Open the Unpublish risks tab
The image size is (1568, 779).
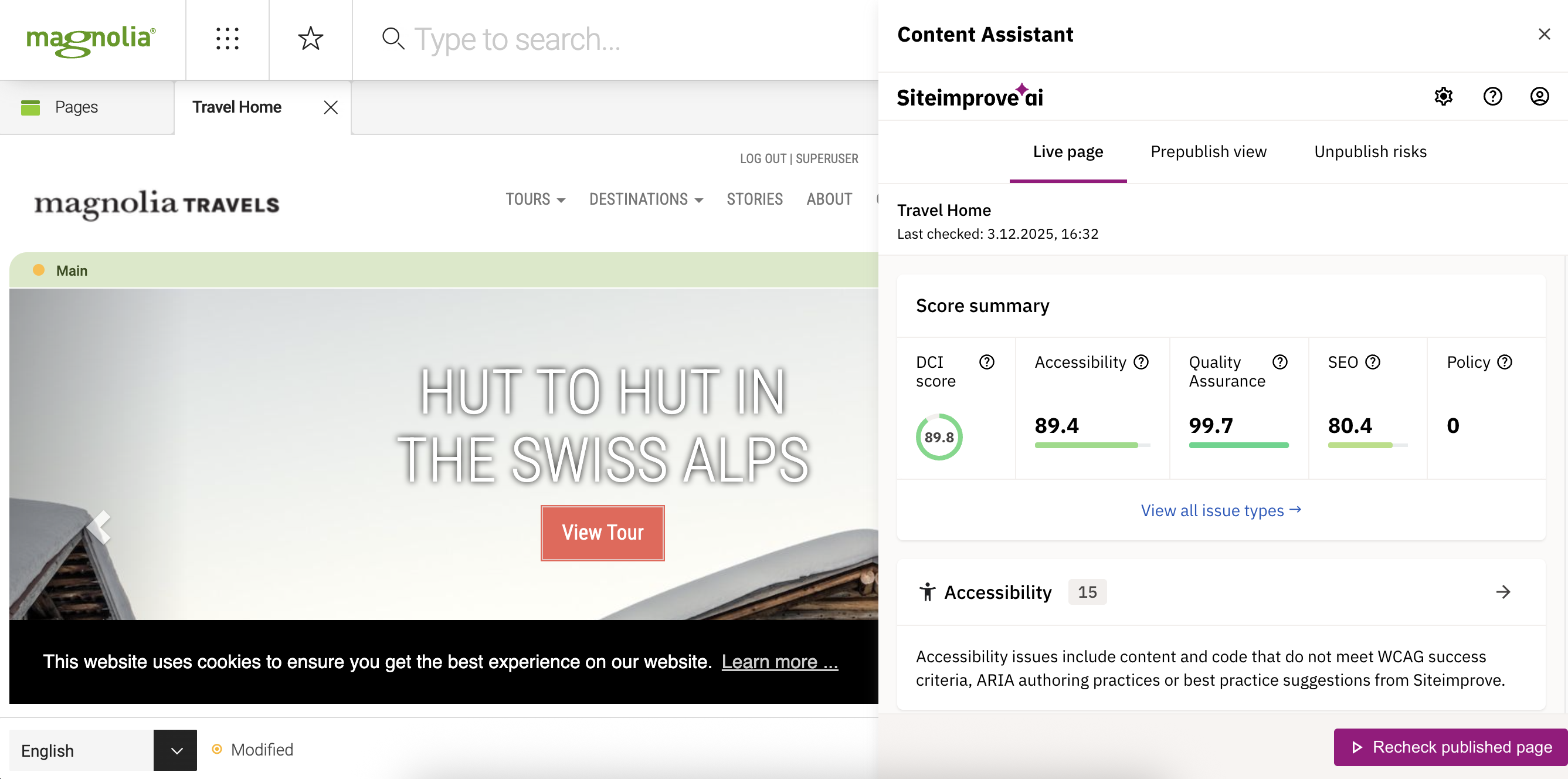[x=1370, y=153]
